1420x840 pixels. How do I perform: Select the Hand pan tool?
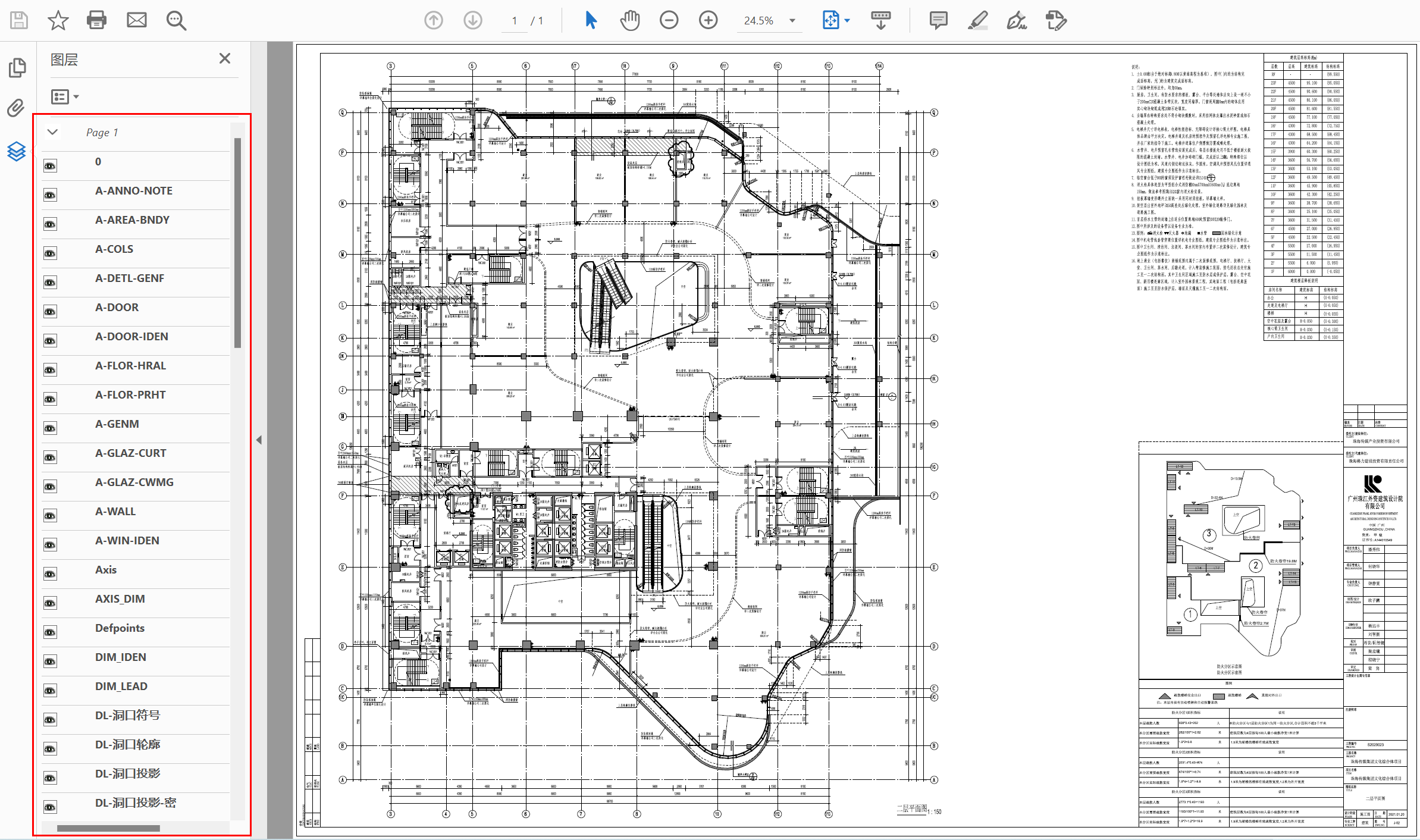click(629, 20)
